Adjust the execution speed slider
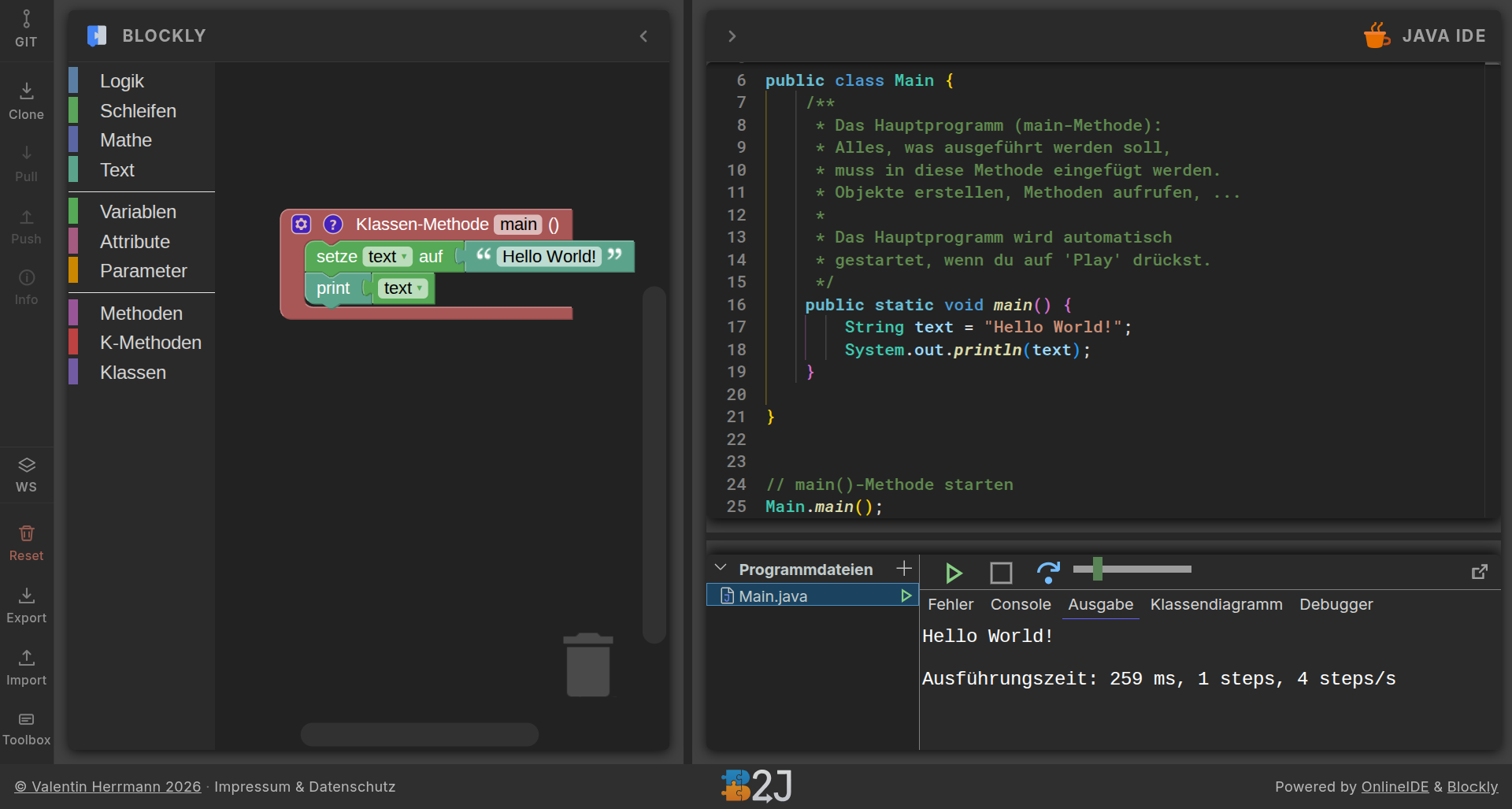 pyautogui.click(x=1097, y=569)
